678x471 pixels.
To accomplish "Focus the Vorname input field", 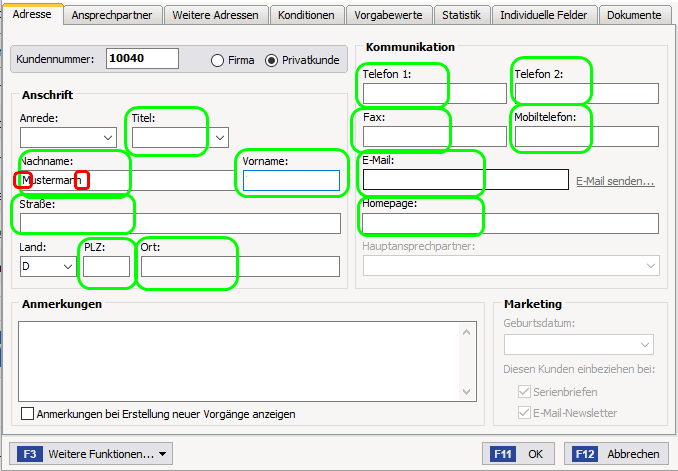I will [291, 180].
